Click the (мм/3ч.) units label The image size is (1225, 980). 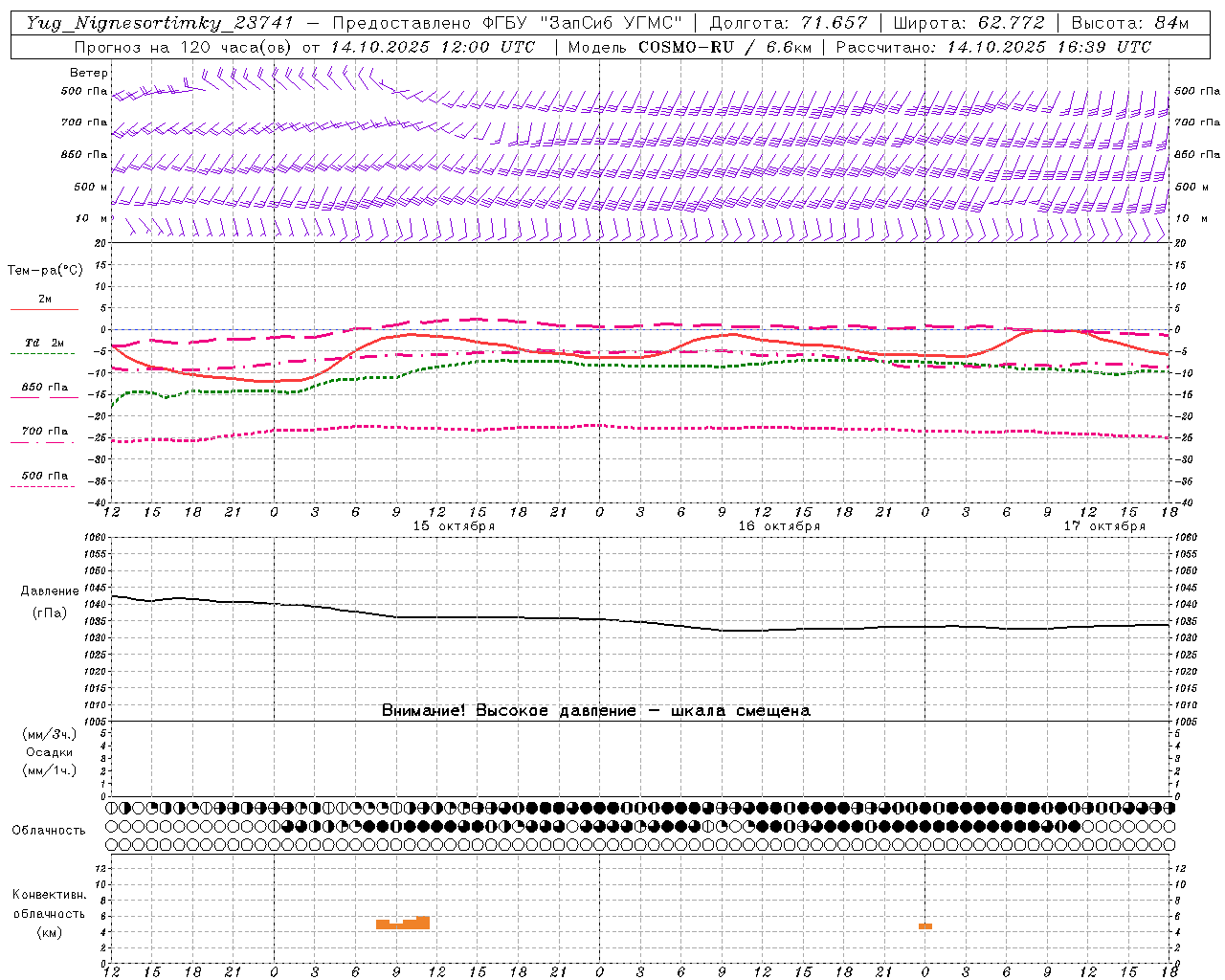pyautogui.click(x=50, y=734)
